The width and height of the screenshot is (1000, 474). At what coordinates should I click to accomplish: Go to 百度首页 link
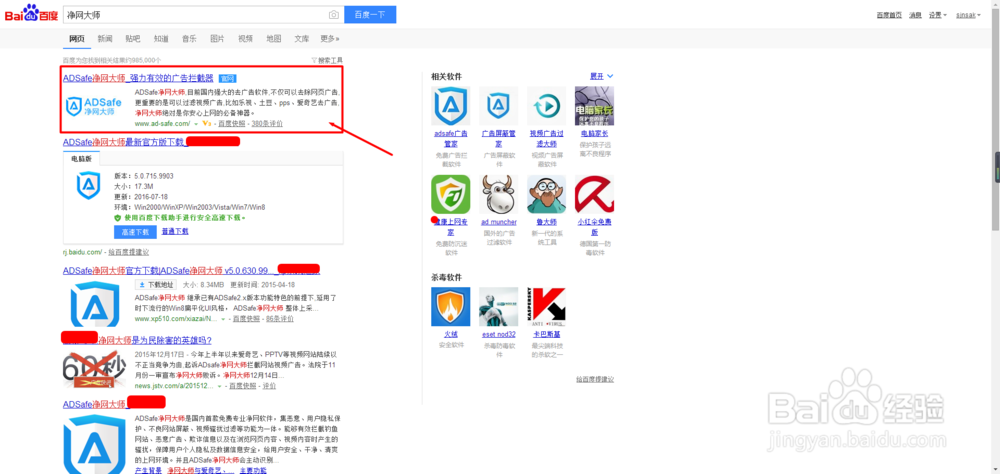[x=889, y=15]
